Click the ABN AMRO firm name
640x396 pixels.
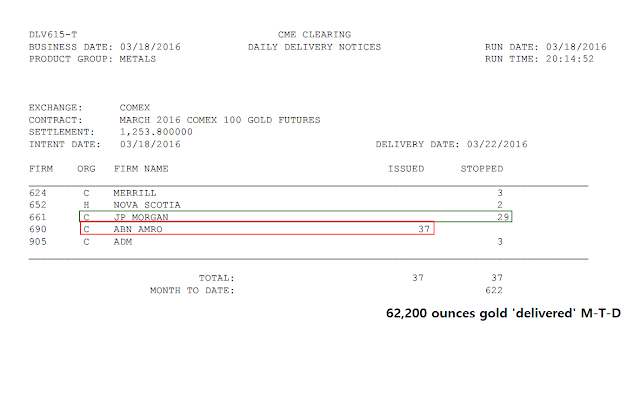tap(138, 229)
